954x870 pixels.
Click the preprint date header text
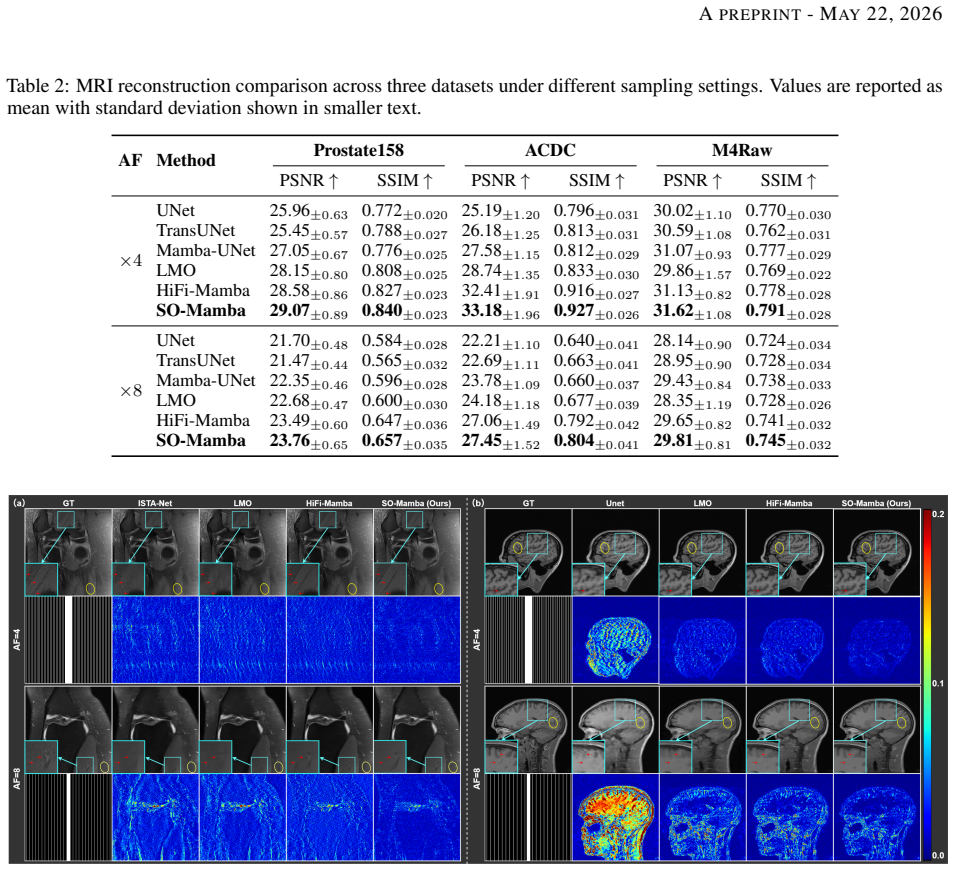click(x=820, y=14)
